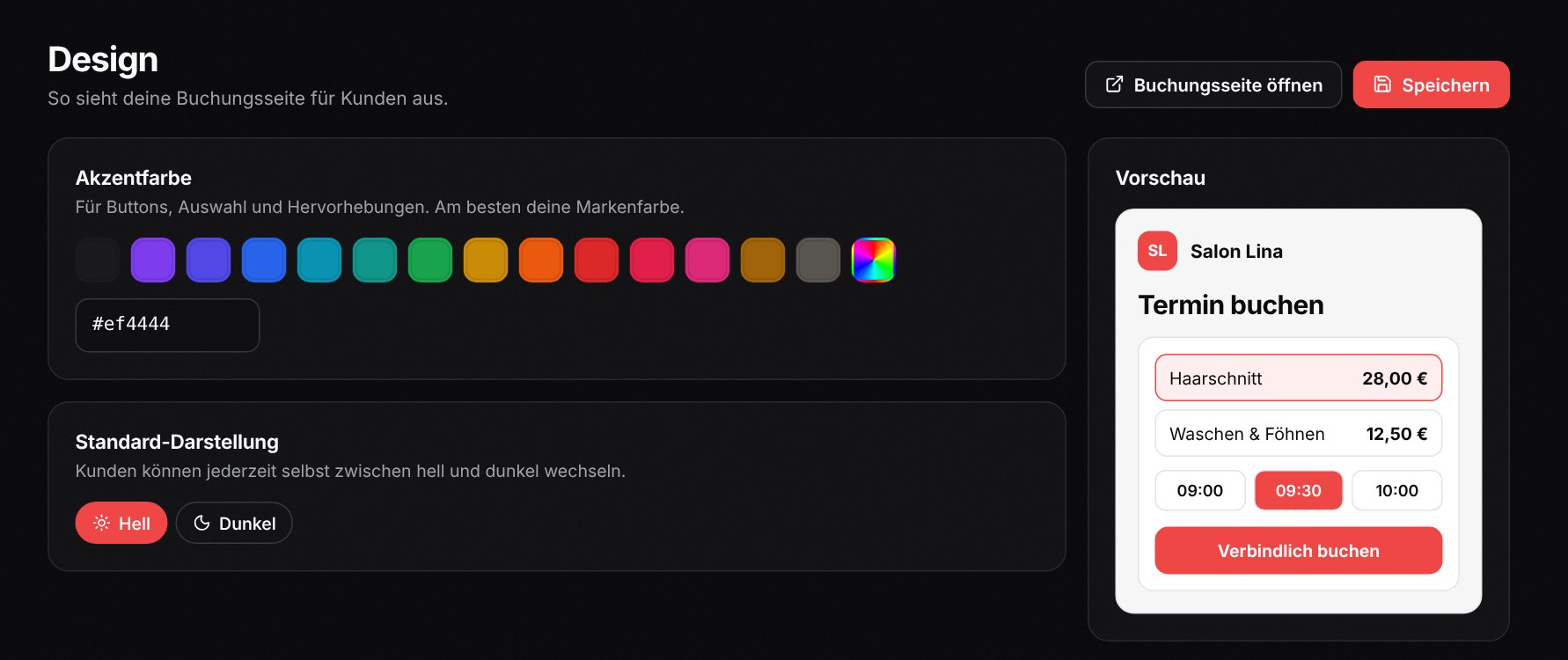
Task: Click the text "Für Buttons, Auswahl und Hervorhebungen. Am besten deine Markenfarbe."
Action: coord(379,207)
